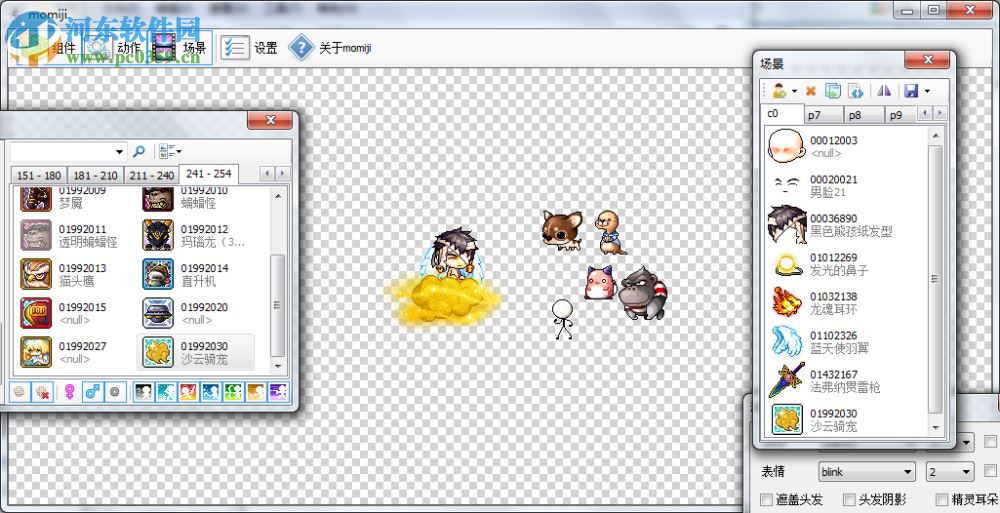
Task: Click the import code page icon in 场景 toolbar
Action: (x=856, y=91)
